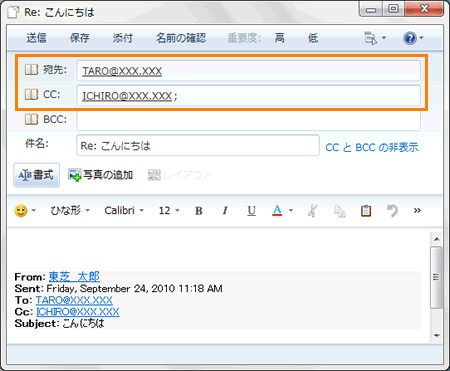
Task: Click 添付 to attach a file
Action: pos(122,38)
